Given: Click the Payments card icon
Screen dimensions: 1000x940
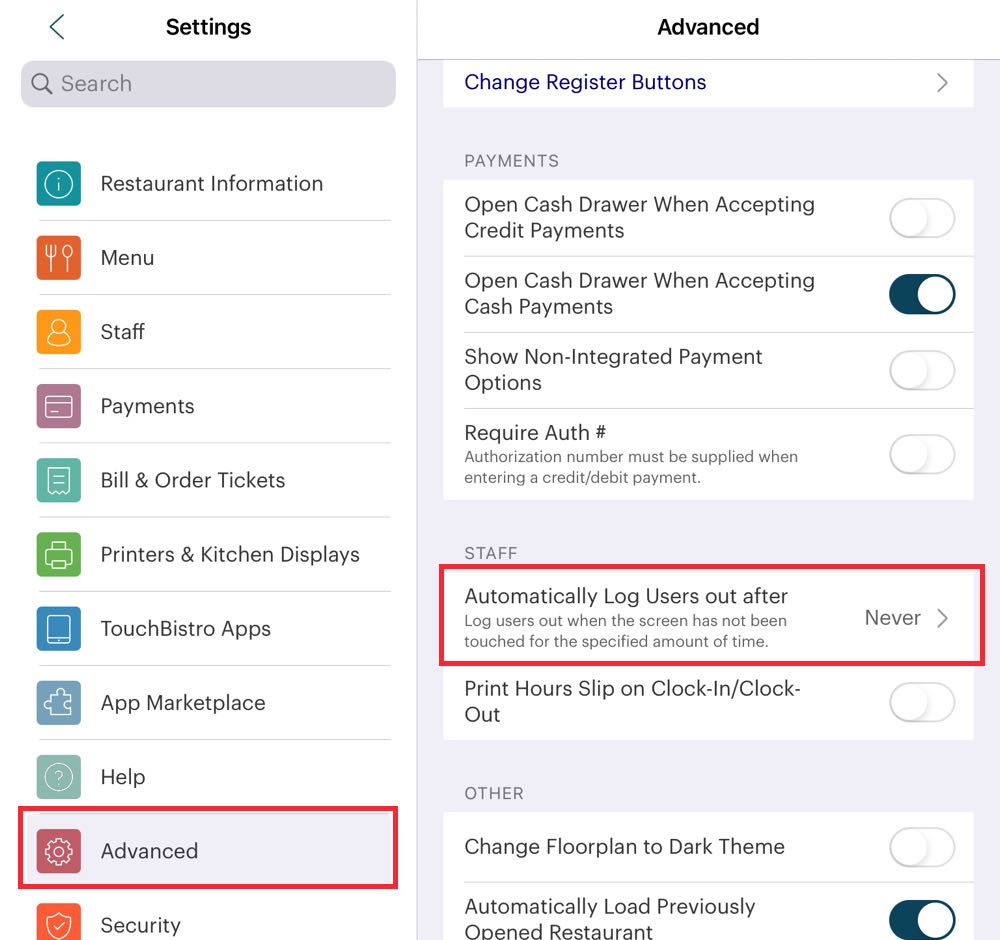Looking at the screenshot, I should click(x=59, y=406).
